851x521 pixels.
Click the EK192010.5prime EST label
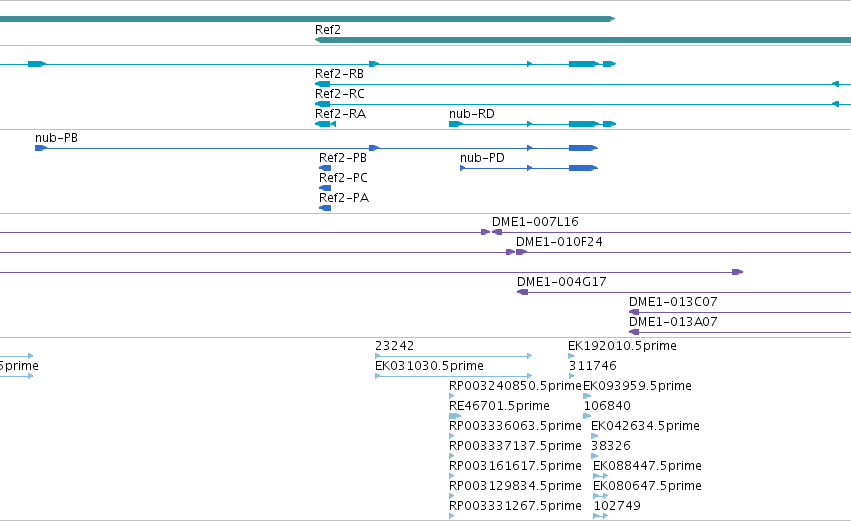(622, 346)
